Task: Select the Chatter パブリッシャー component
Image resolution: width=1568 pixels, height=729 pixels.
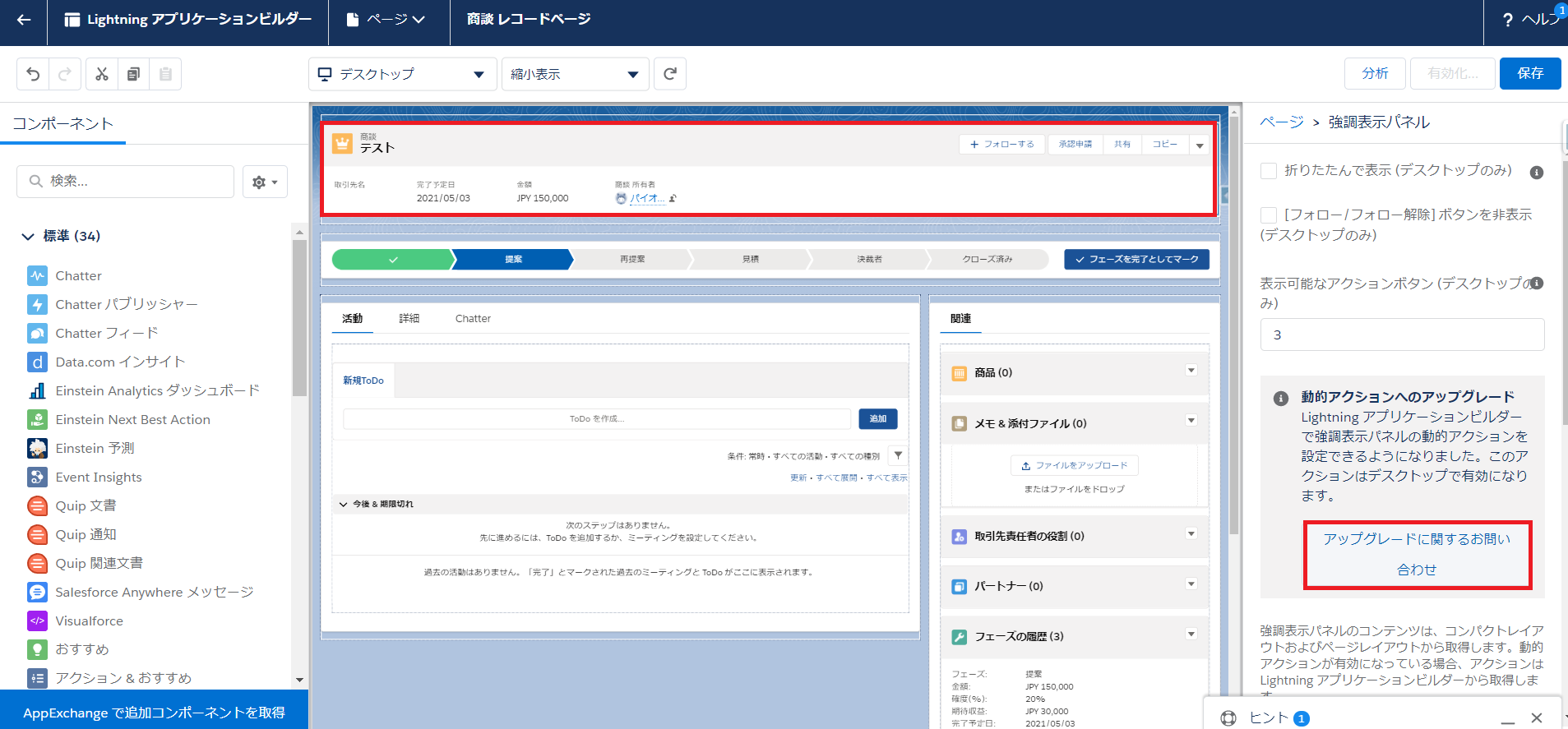Action: pyautogui.click(x=127, y=305)
